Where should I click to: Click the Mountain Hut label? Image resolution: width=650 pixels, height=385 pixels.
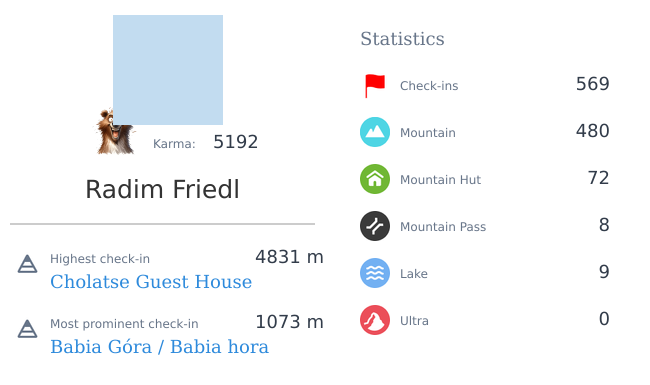440,180
